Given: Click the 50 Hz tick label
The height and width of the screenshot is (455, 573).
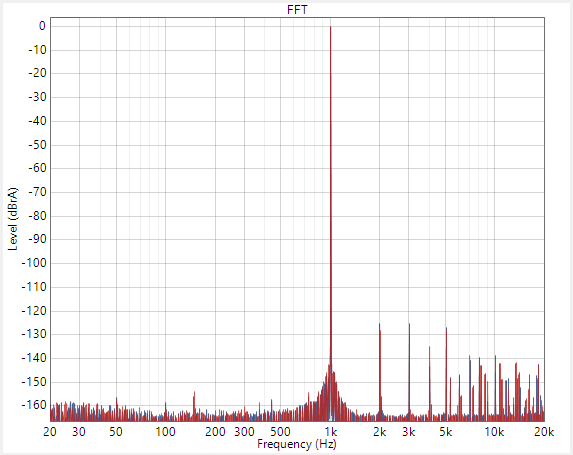Looking at the screenshot, I should pos(116,432).
